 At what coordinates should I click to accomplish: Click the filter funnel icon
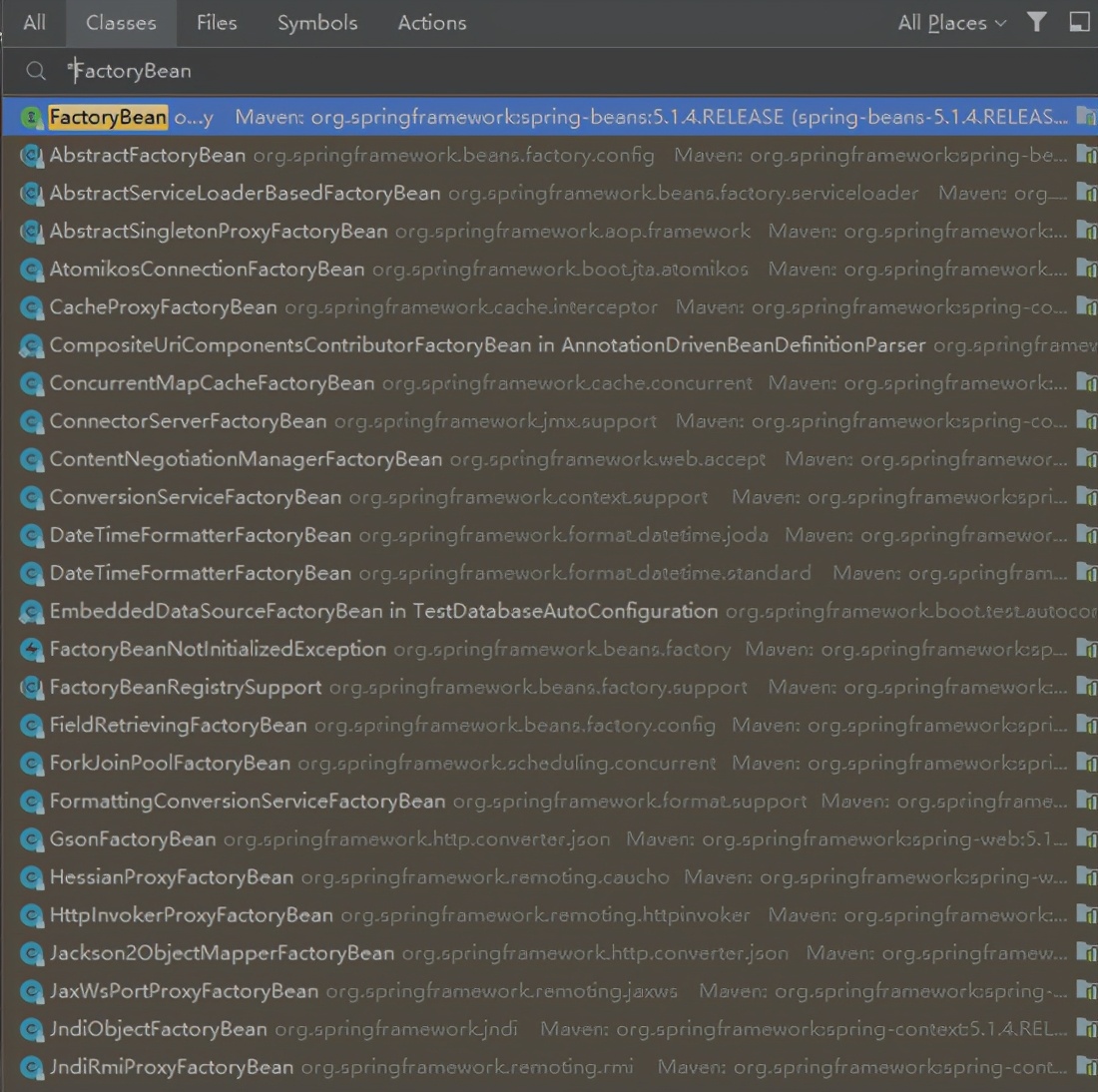(1036, 22)
